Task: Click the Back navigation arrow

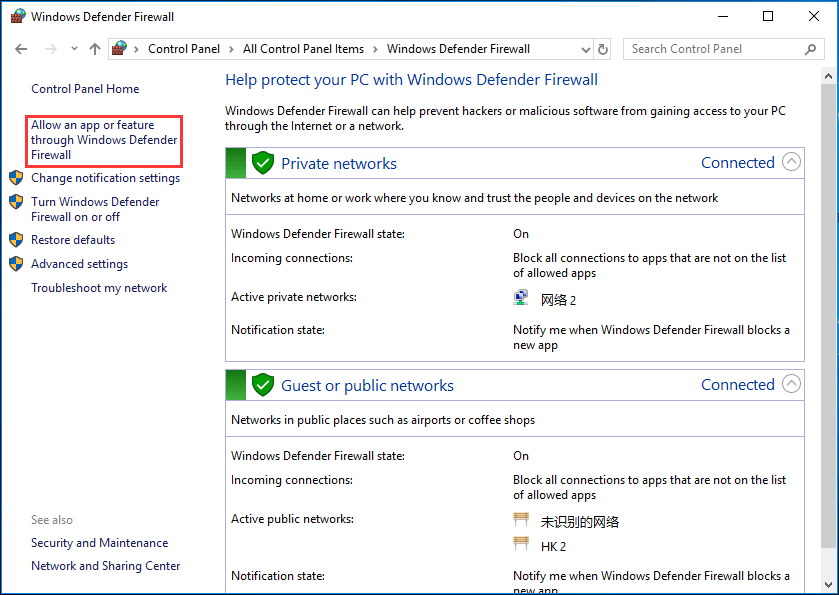Action: click(x=21, y=49)
